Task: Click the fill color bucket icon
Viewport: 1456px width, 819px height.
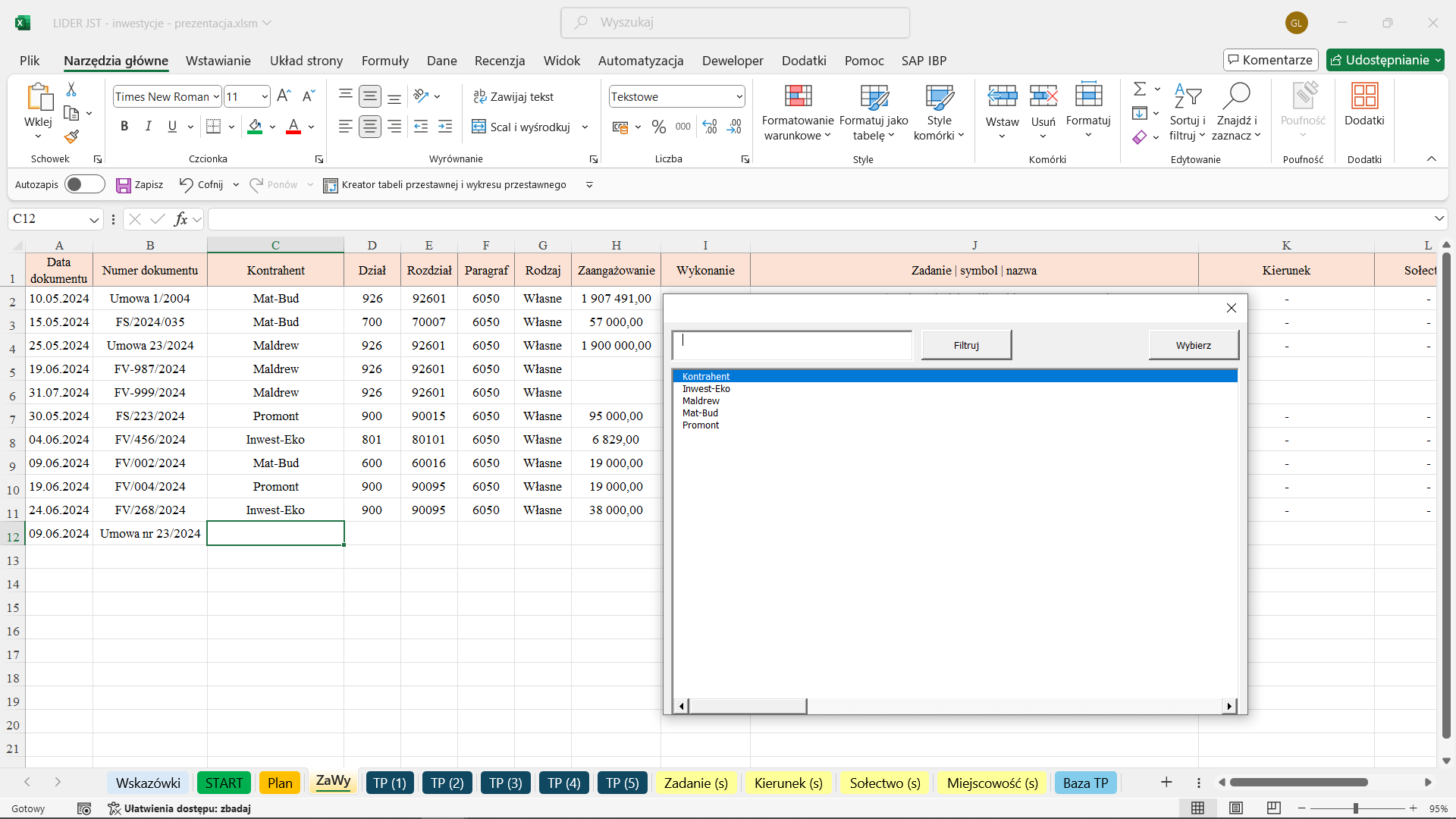Action: click(x=256, y=127)
